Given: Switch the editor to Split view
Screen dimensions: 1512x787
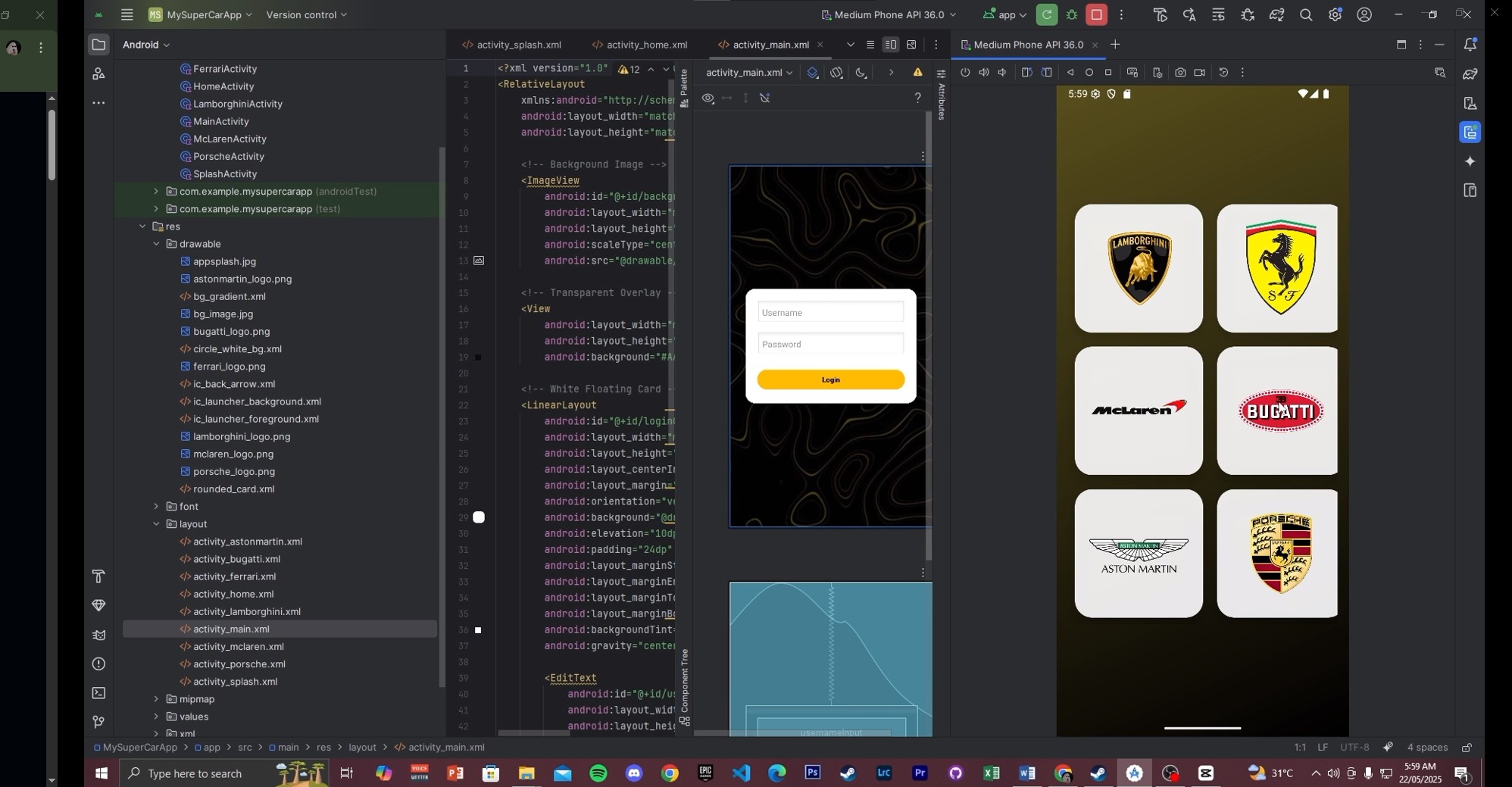Looking at the screenshot, I should coord(891,45).
